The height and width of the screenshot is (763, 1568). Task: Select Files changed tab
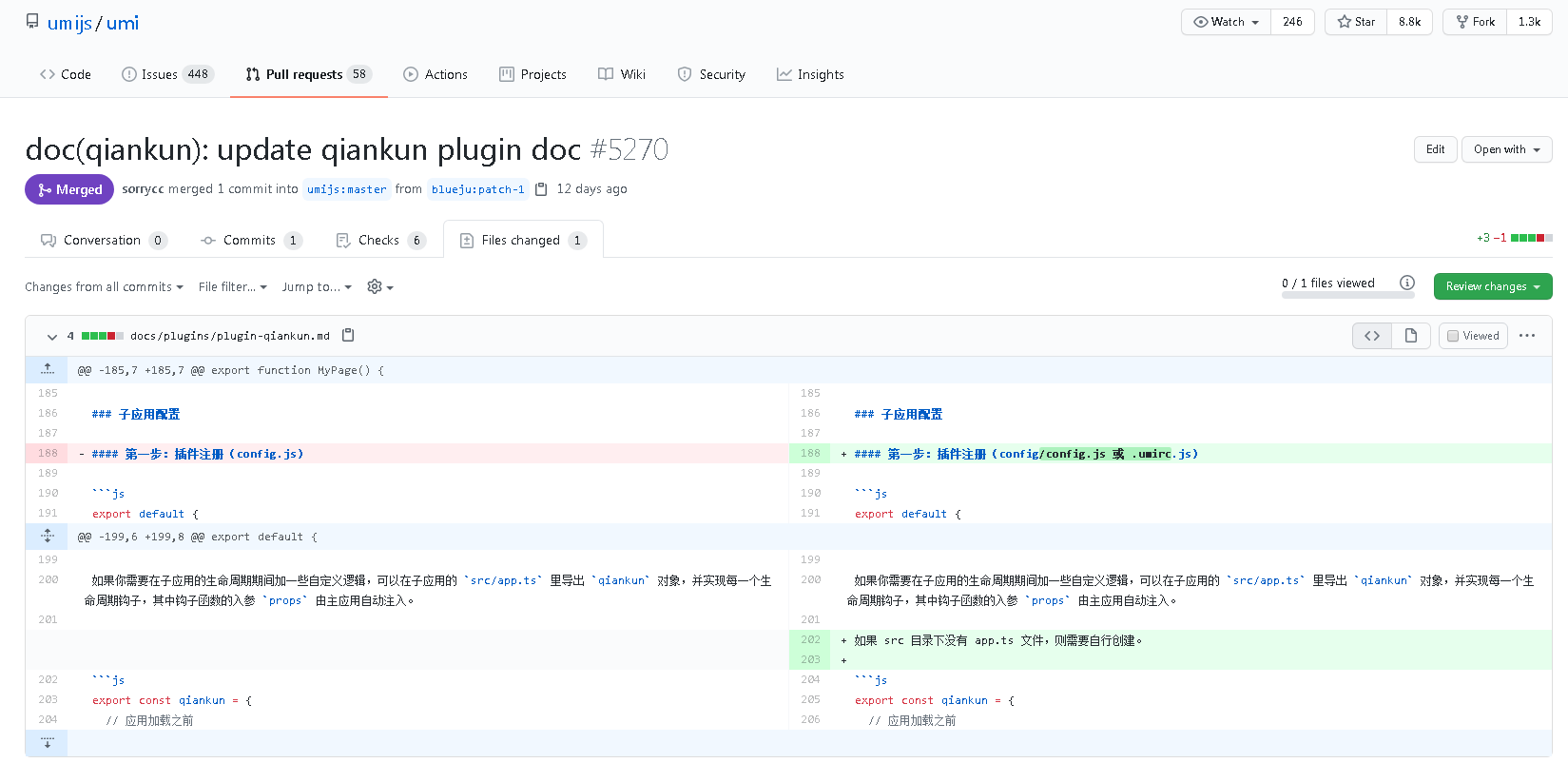(x=523, y=240)
